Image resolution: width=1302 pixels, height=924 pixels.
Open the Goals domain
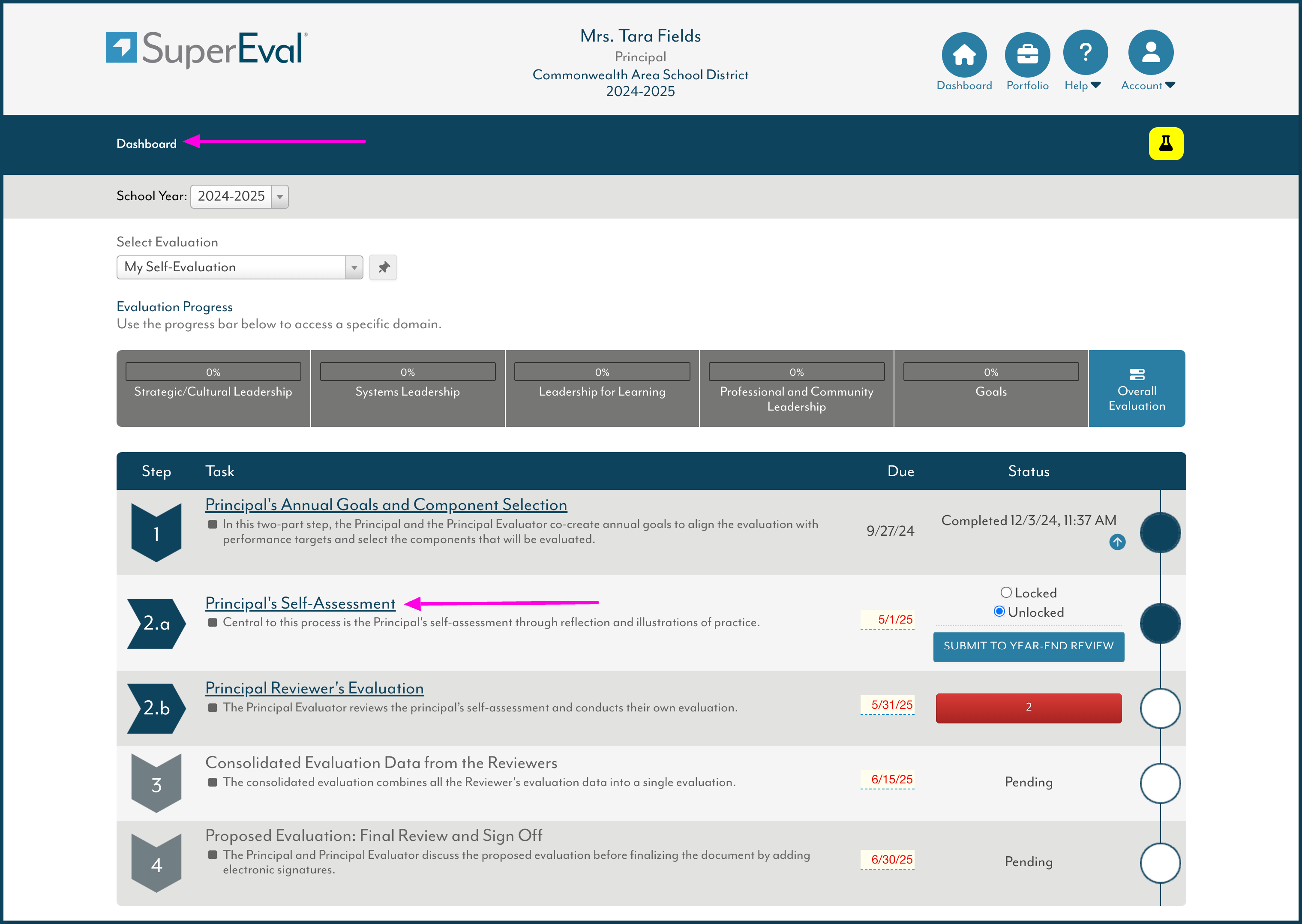point(991,389)
